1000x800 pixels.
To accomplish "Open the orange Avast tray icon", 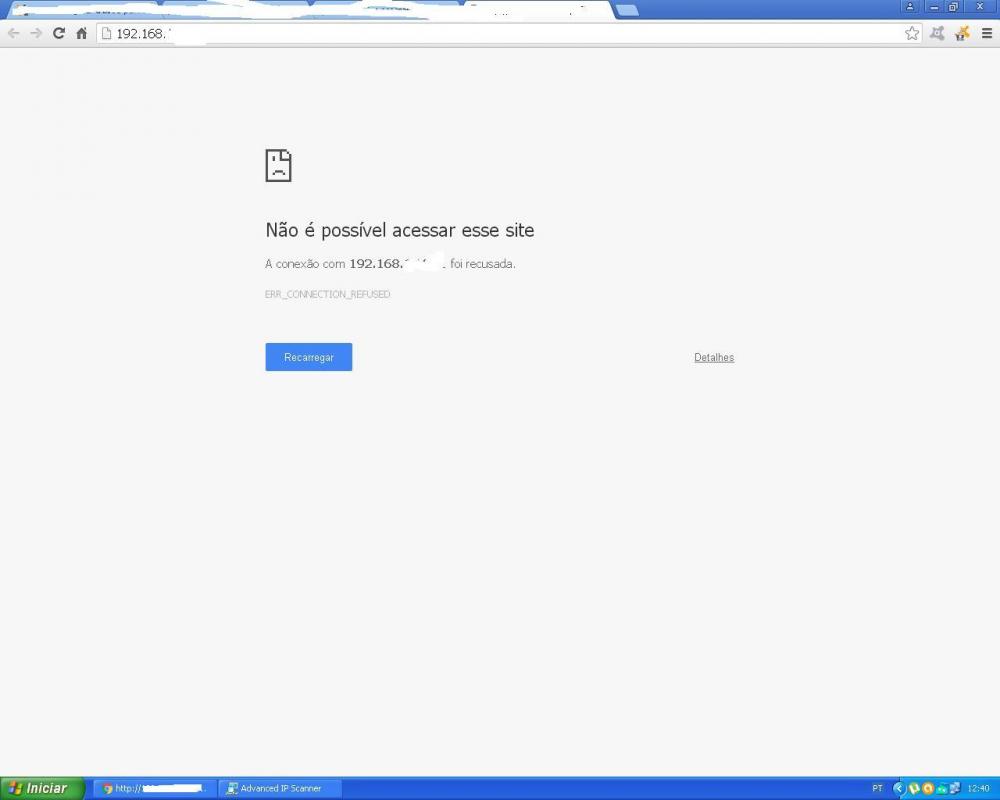I will point(928,789).
